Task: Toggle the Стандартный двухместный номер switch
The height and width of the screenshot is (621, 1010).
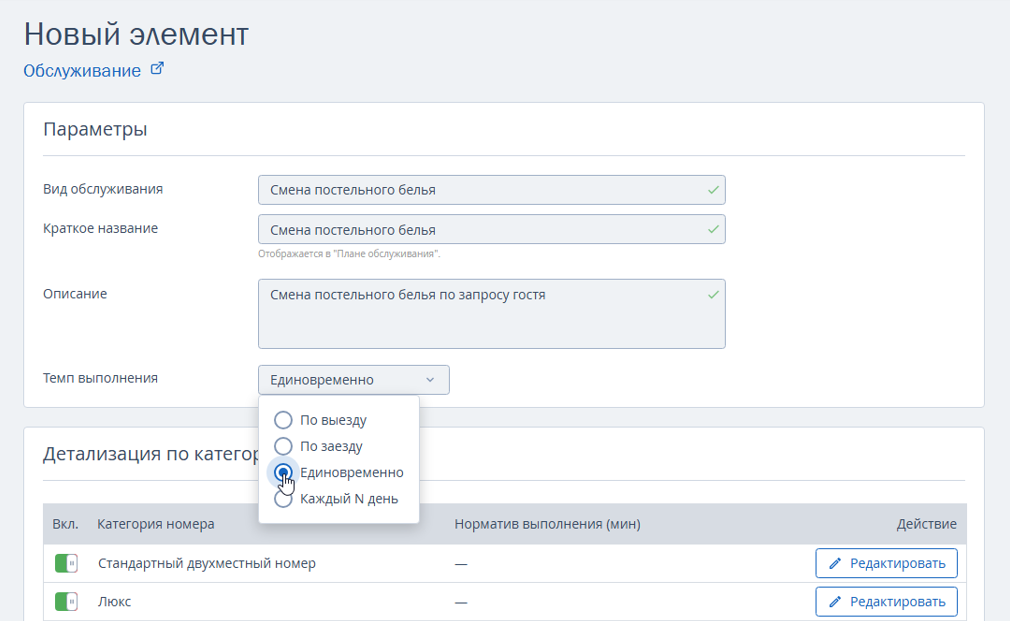Action: (66, 563)
